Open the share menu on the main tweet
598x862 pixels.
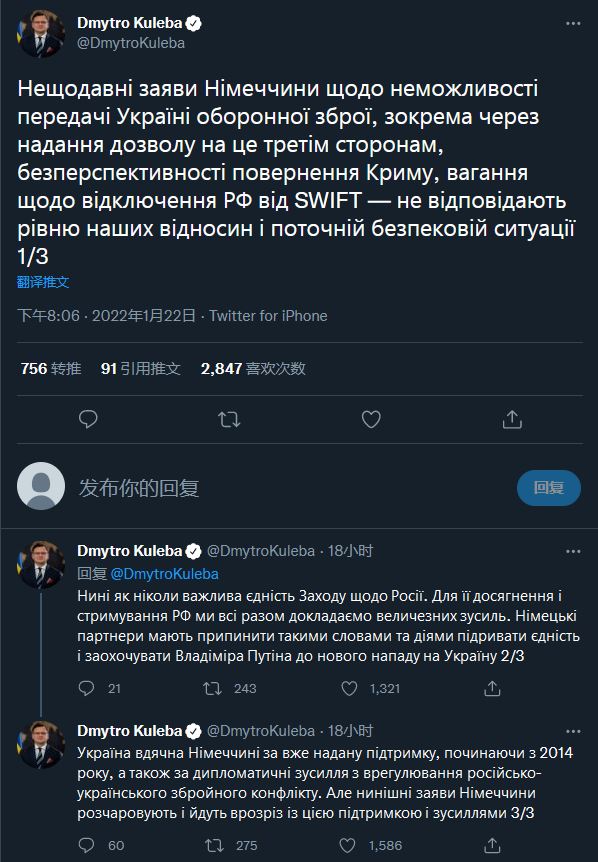coord(512,420)
